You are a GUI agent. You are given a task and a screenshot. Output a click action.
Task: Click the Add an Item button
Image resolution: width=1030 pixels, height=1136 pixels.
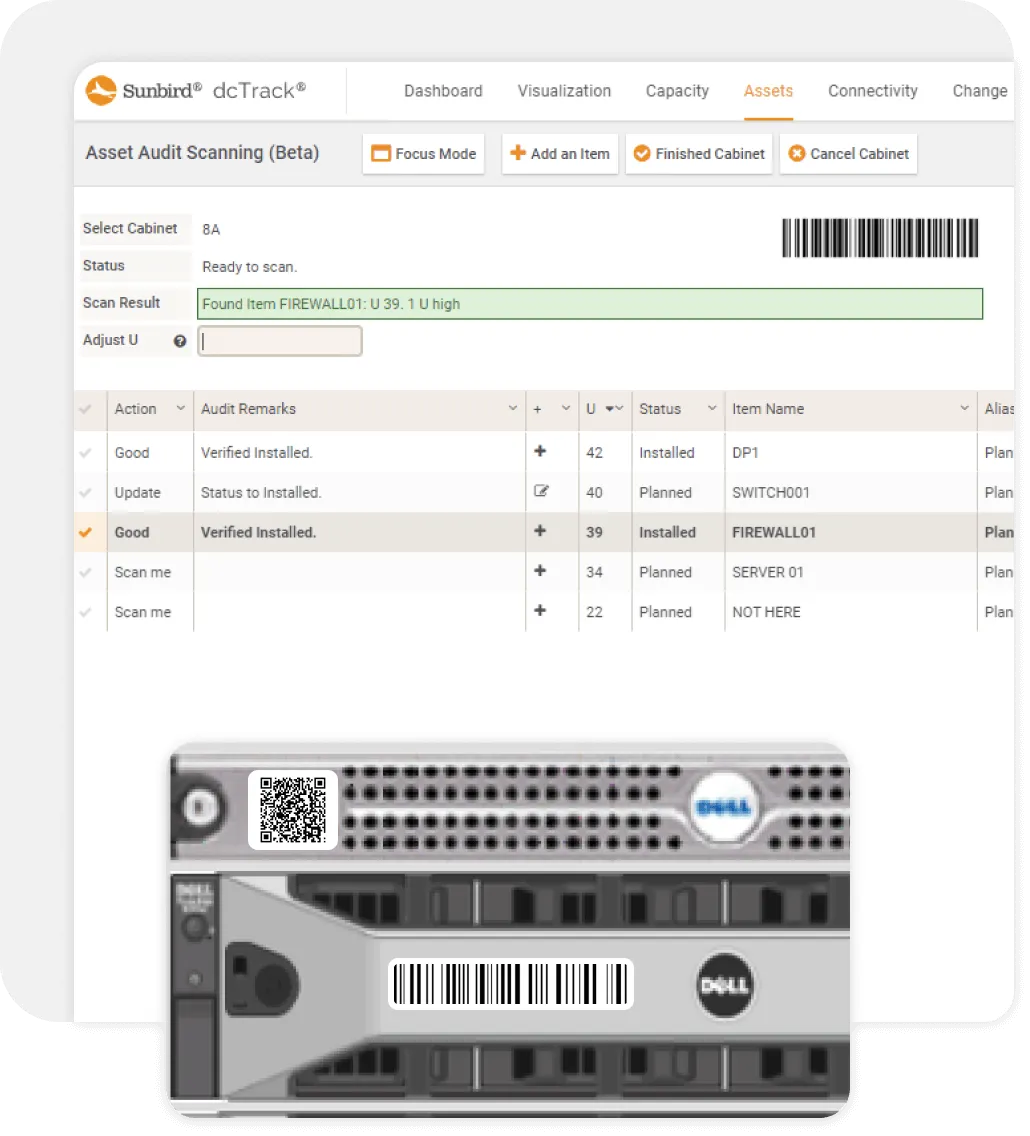[x=560, y=154]
